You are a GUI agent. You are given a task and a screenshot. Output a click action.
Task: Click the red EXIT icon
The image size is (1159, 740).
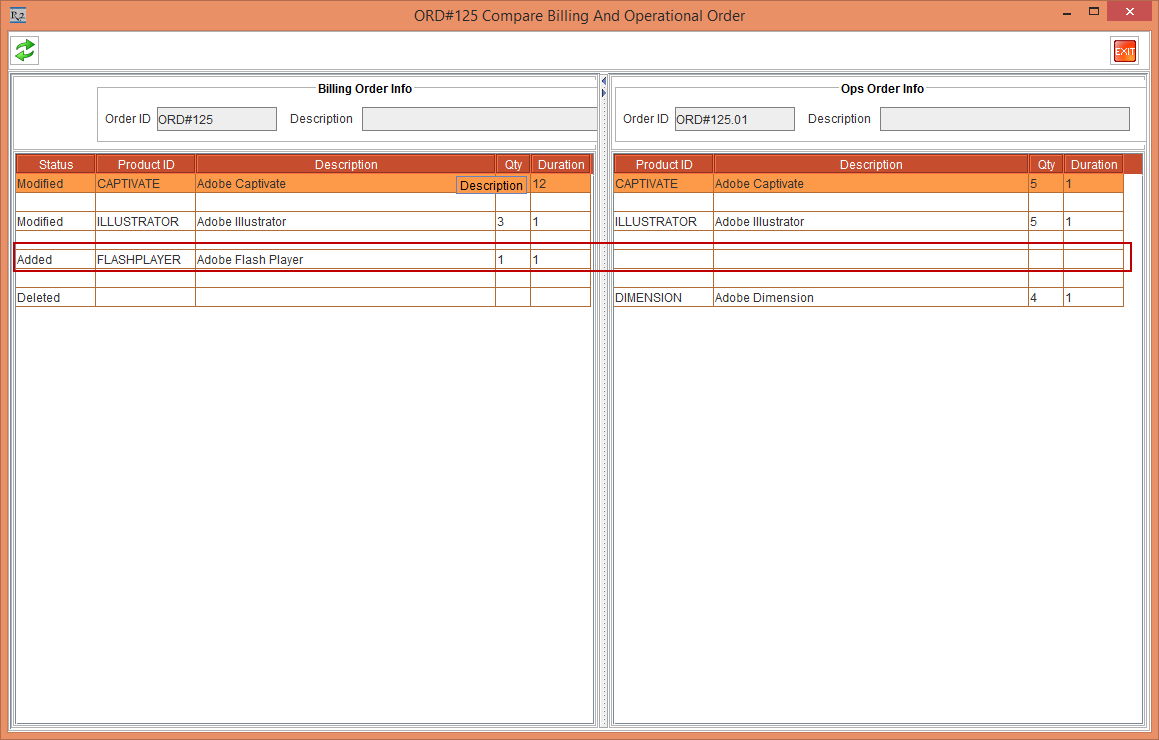click(1124, 51)
